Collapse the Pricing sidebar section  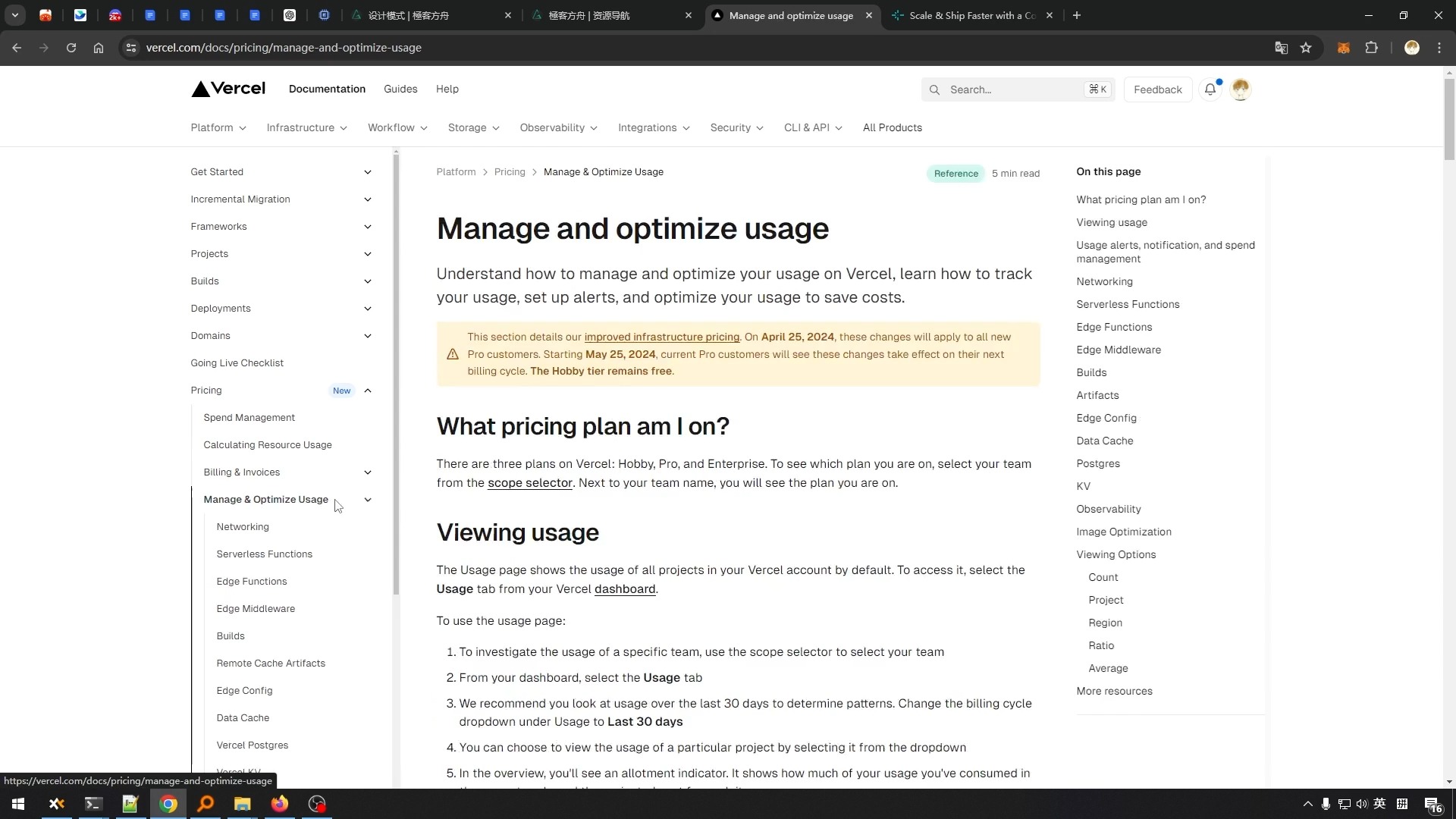[368, 391]
